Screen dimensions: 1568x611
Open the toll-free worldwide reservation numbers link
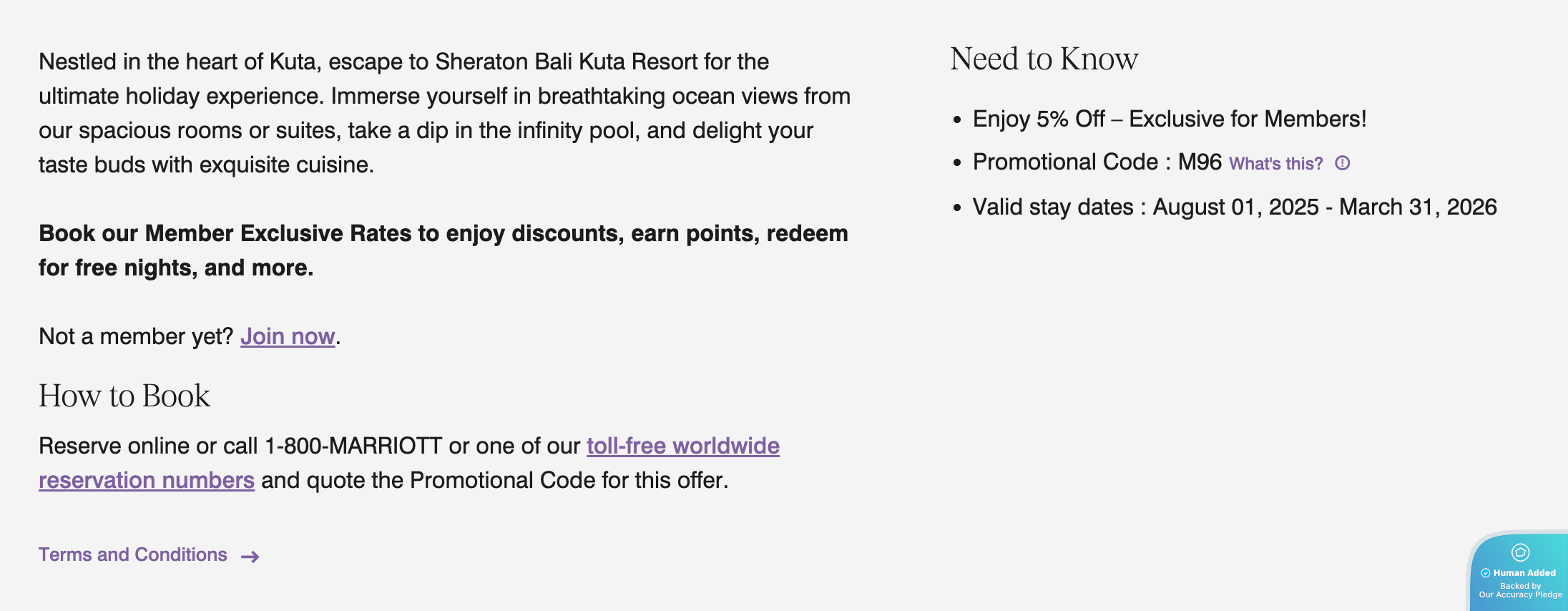tap(682, 446)
